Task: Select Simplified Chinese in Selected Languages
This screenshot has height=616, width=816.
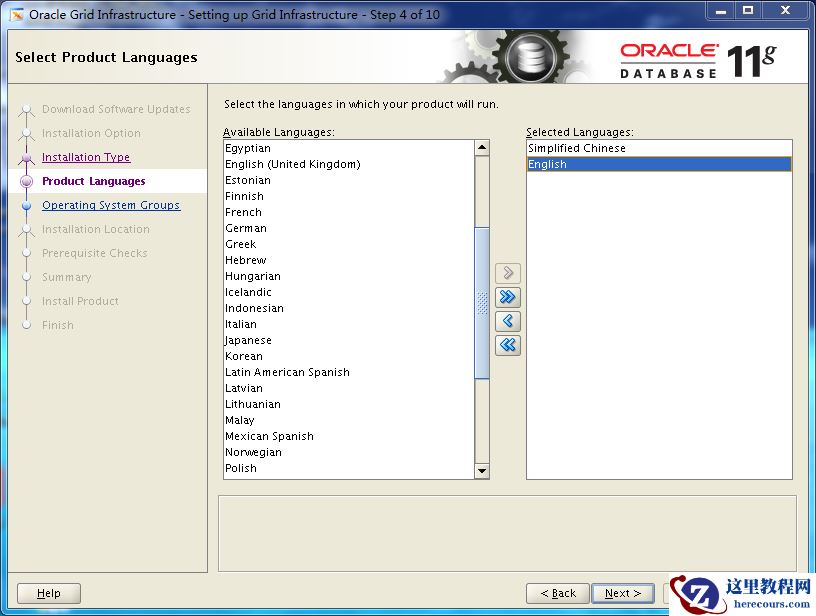Action: coord(659,148)
